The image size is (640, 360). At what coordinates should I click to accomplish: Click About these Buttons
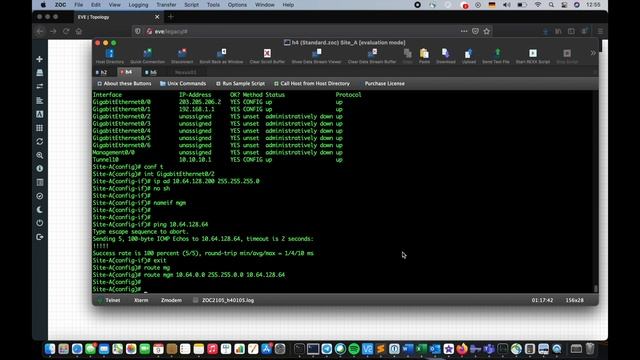coord(124,83)
